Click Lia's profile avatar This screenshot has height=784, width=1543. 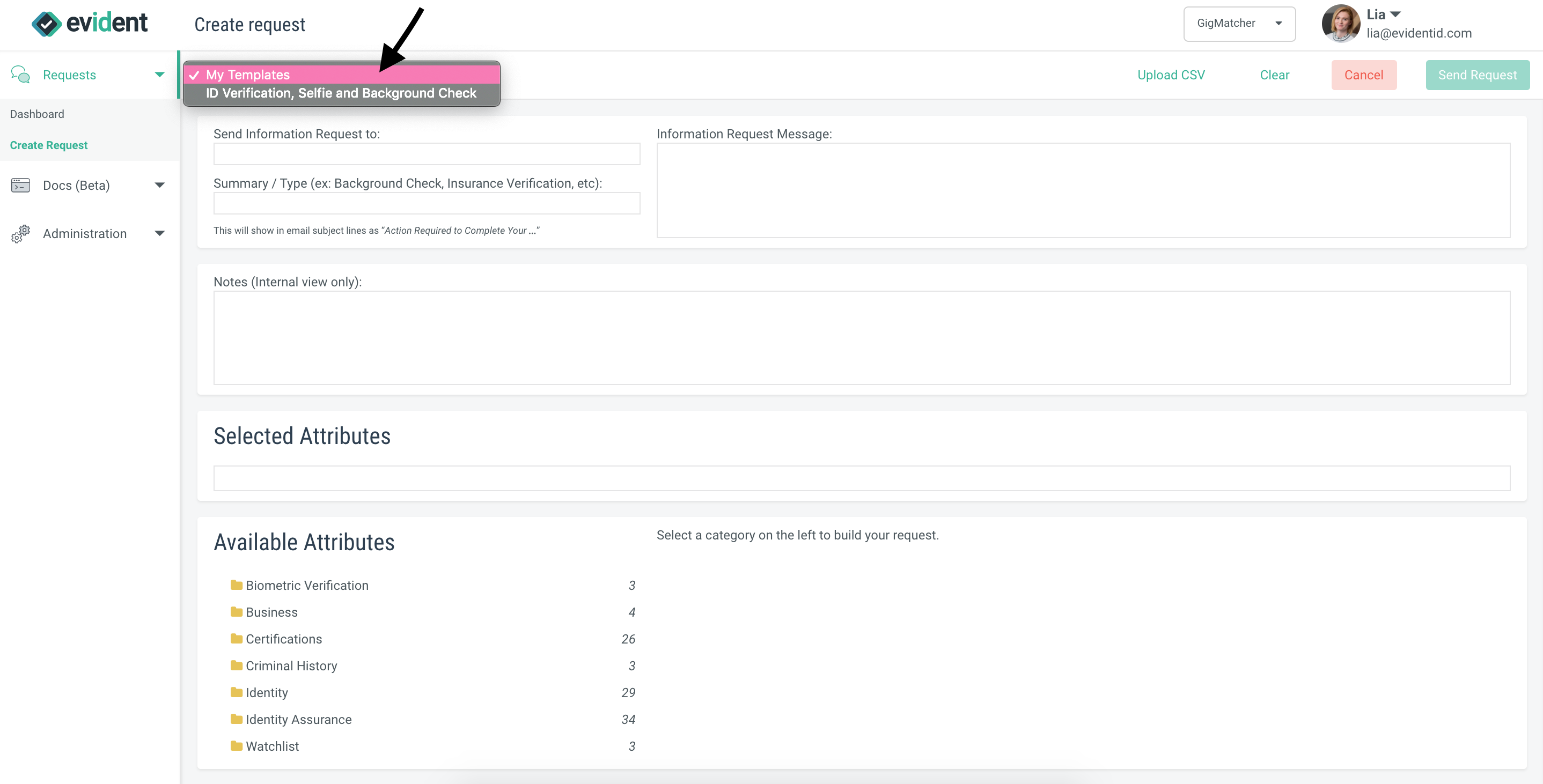pyautogui.click(x=1341, y=24)
